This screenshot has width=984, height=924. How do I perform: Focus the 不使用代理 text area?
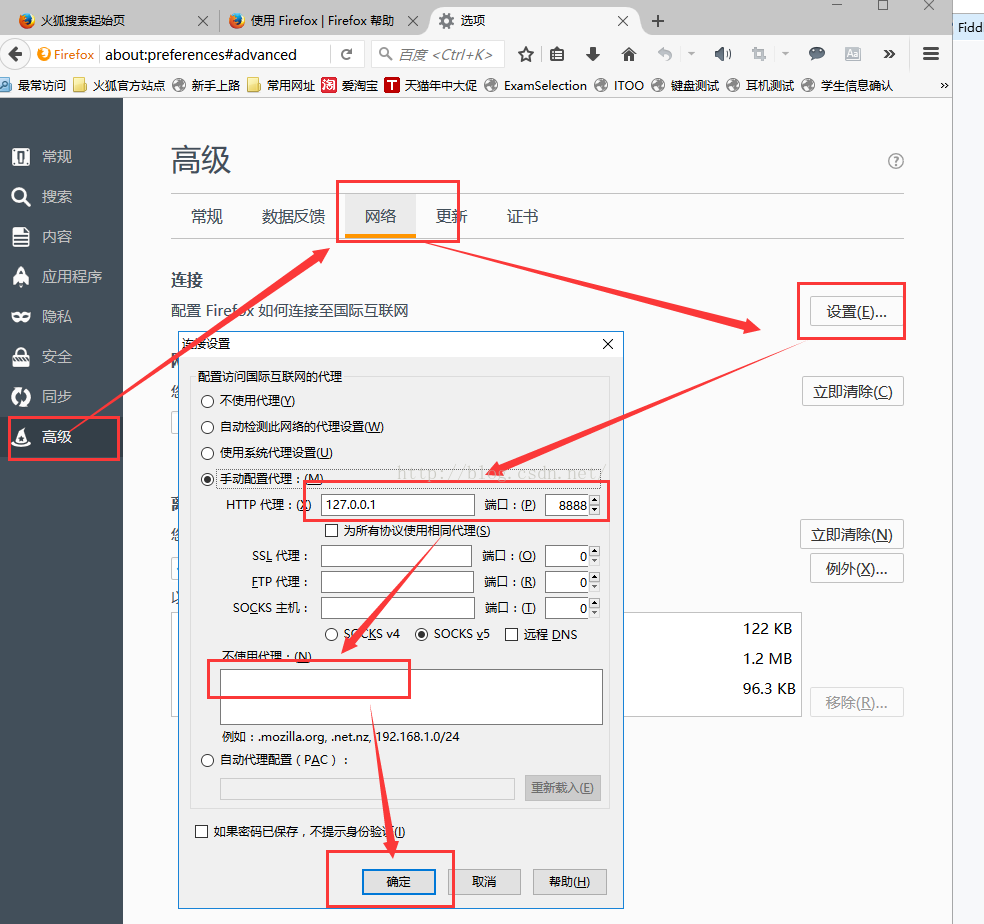(411, 697)
